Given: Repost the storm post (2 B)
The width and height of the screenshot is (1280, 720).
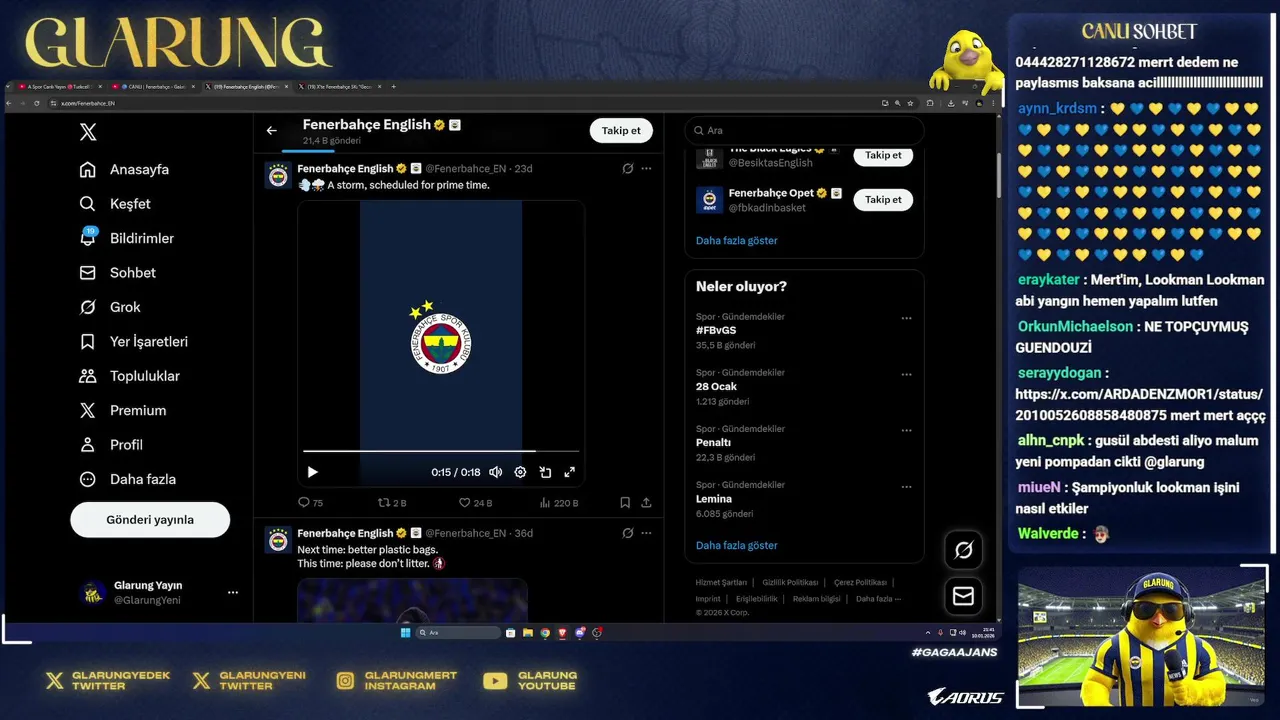Looking at the screenshot, I should click(x=391, y=502).
